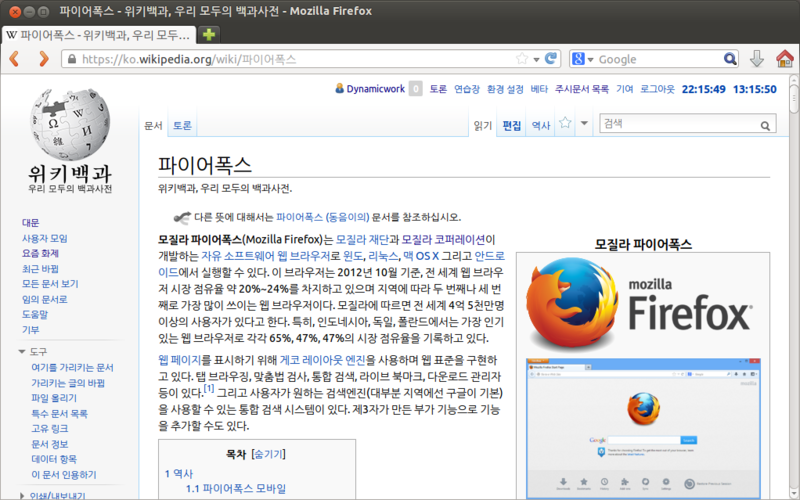Click the Wikipedia globe logo
Viewport: 800px width, 500px height.
70,123
